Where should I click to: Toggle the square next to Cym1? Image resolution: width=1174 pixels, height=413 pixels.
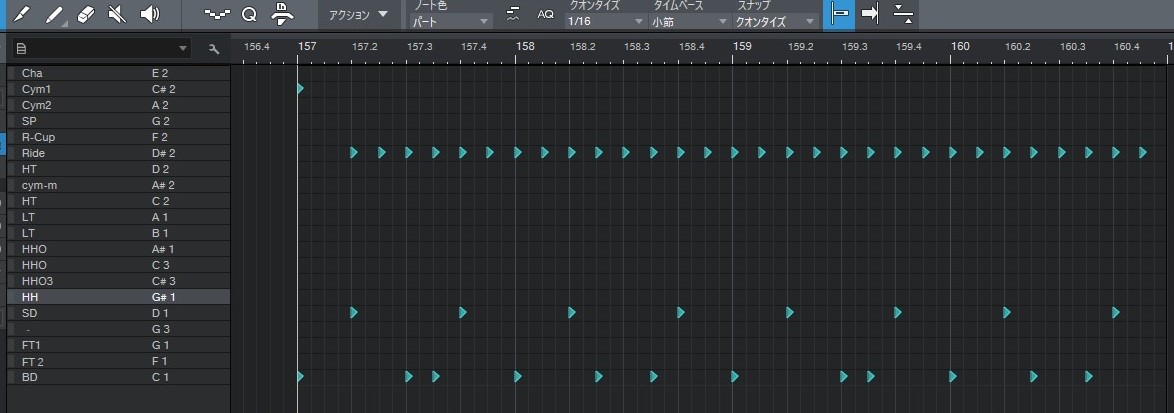11,89
